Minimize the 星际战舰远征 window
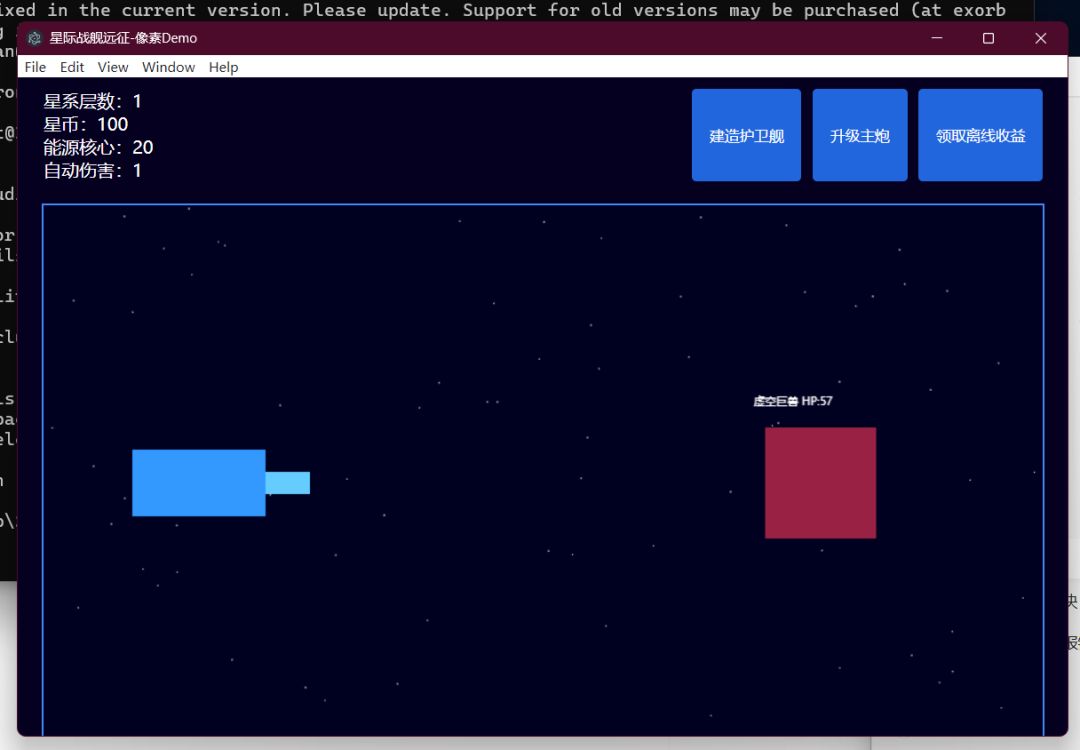This screenshot has height=750, width=1080. click(x=937, y=39)
